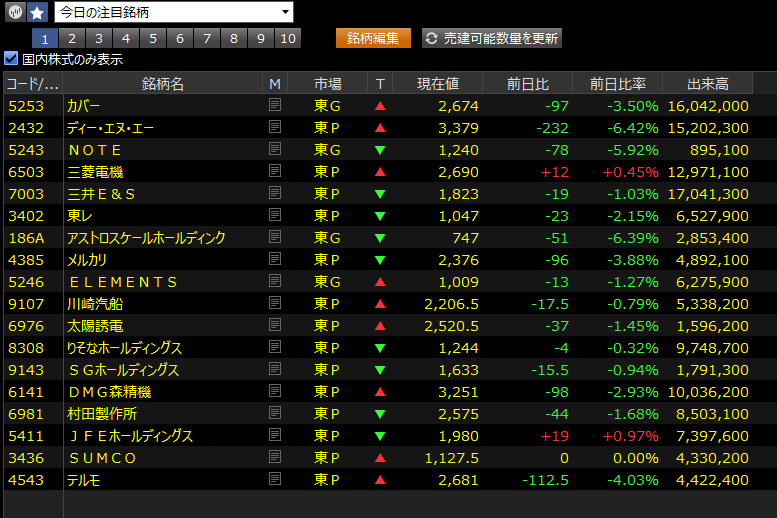The height and width of the screenshot is (518, 777).
Task: Switch to page tab 10
Action: click(288, 38)
